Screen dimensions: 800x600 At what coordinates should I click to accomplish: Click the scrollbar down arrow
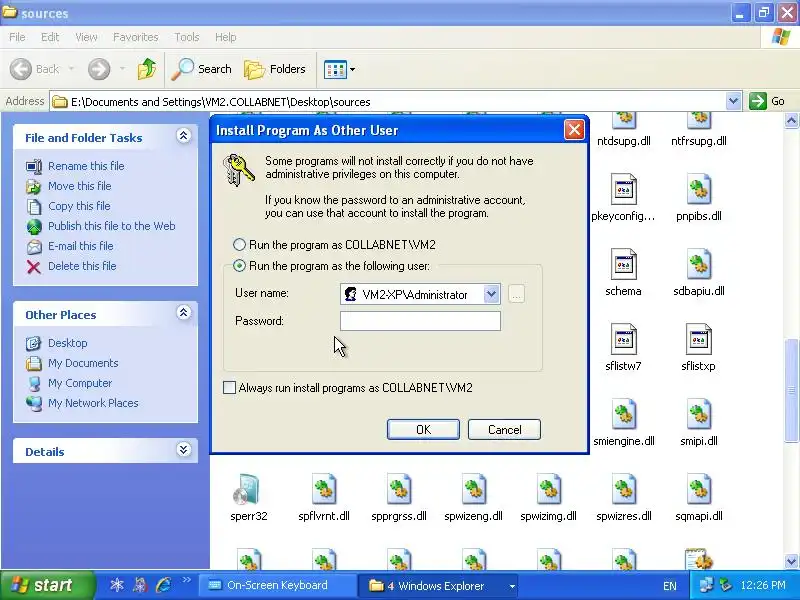[791, 561]
